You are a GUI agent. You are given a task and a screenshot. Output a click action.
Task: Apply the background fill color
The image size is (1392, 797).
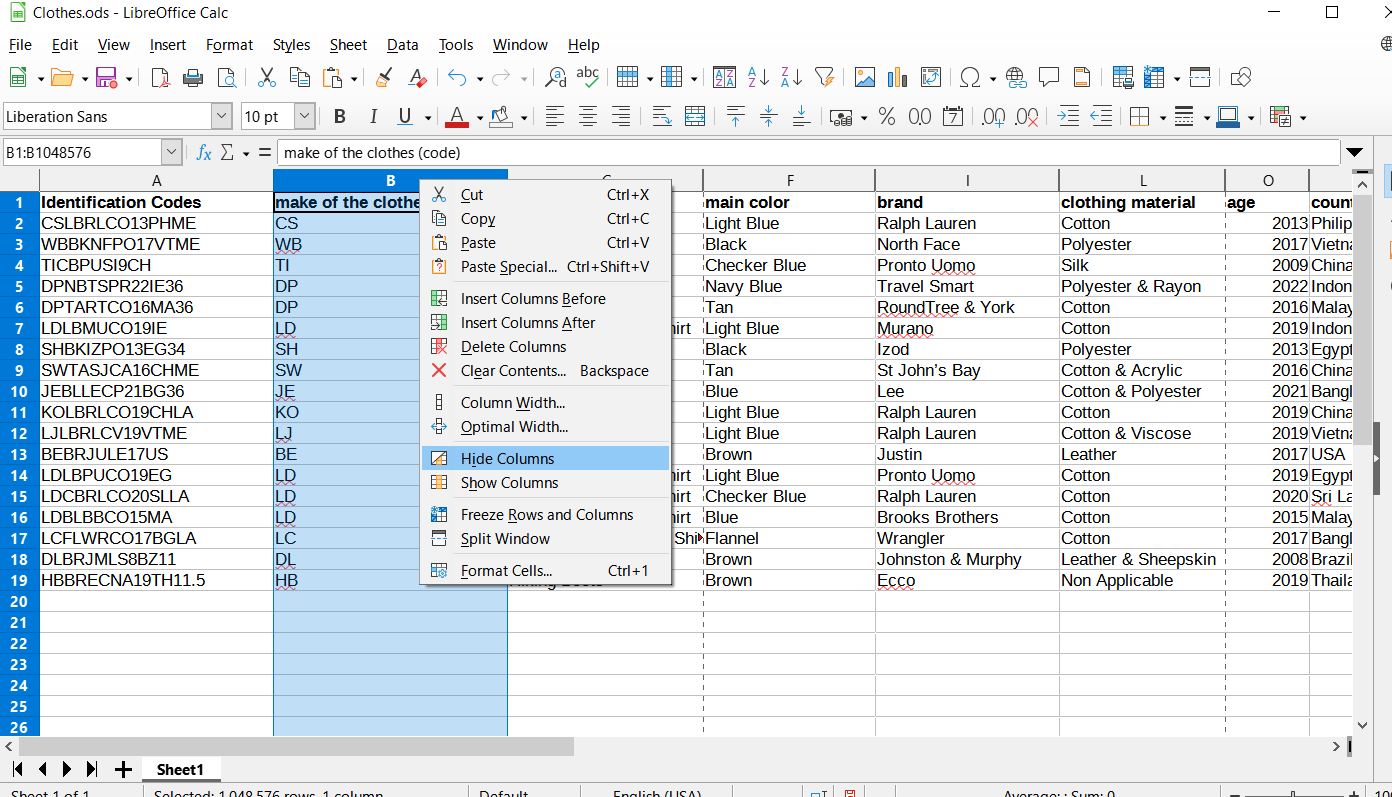click(x=500, y=117)
